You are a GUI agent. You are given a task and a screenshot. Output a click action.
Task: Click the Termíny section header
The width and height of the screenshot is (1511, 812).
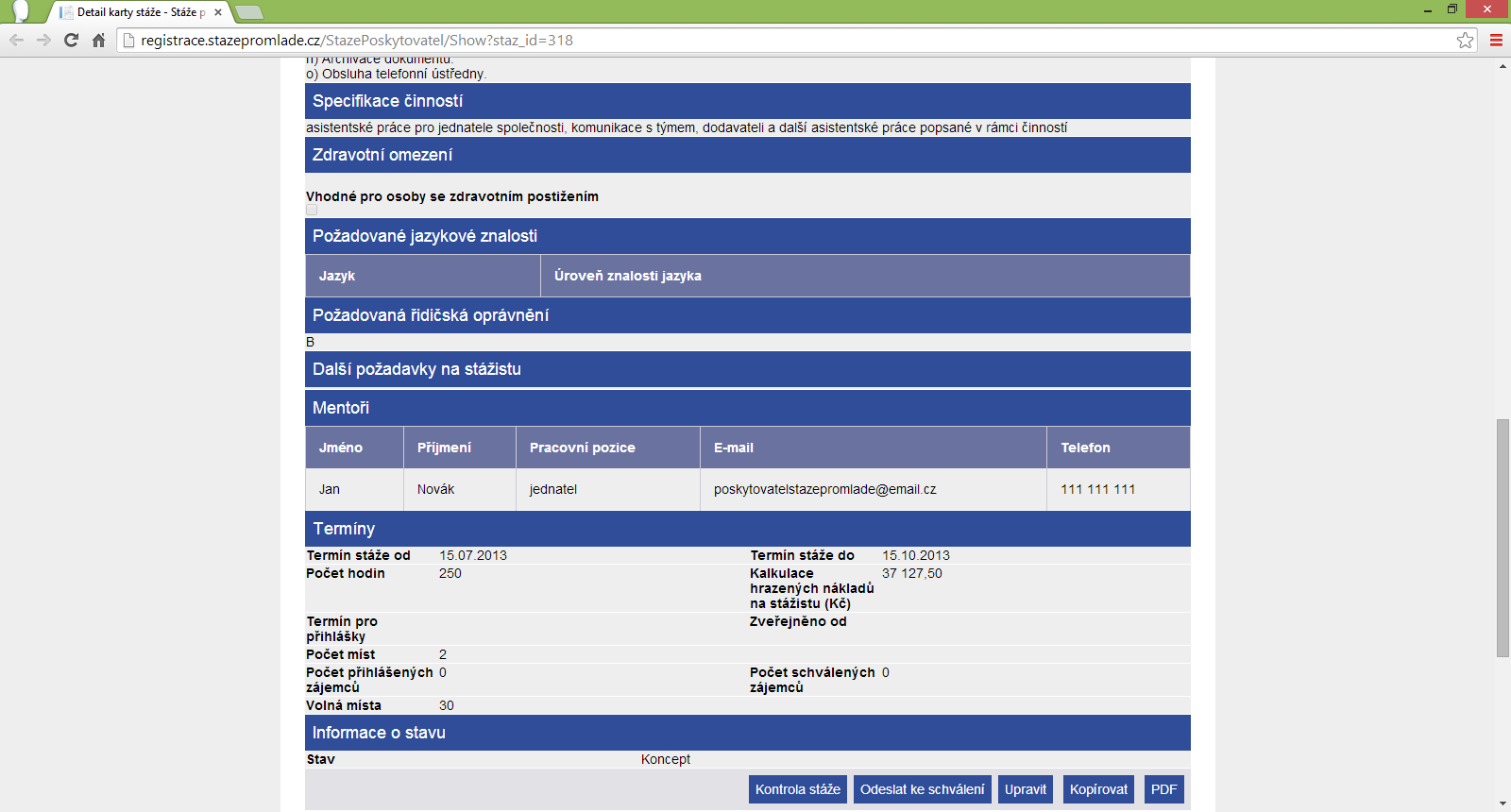click(x=748, y=529)
